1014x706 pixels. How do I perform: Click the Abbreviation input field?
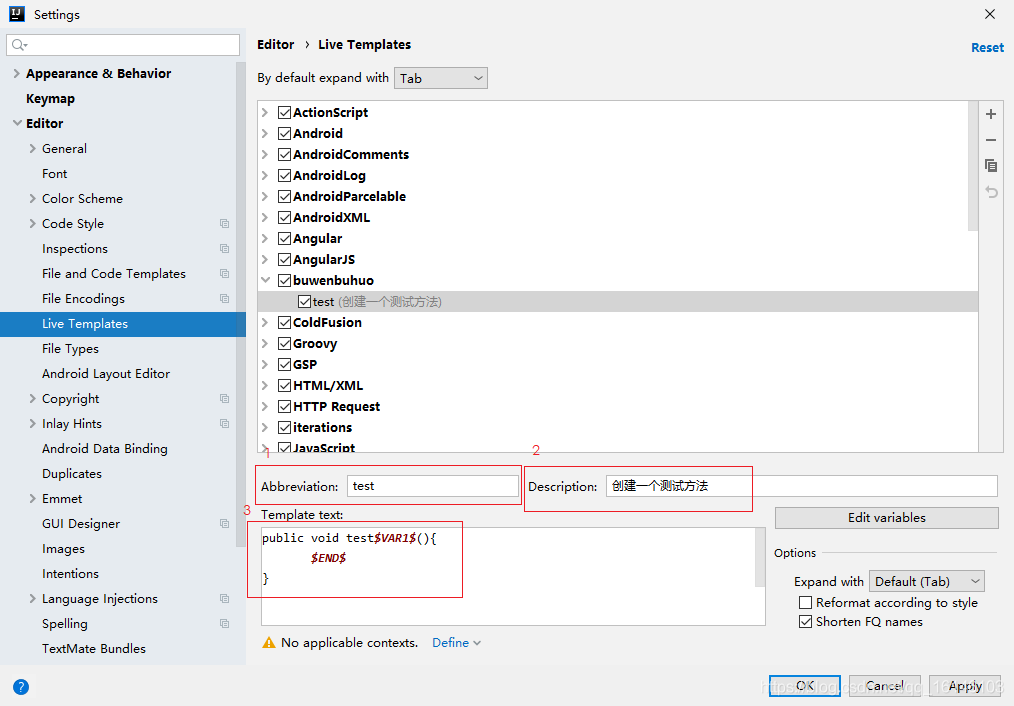[x=433, y=486]
